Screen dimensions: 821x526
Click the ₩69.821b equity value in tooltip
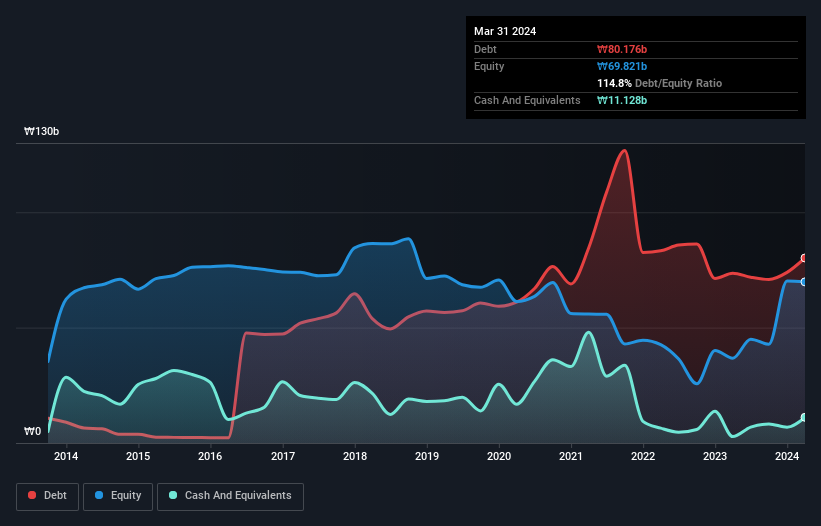[622, 66]
